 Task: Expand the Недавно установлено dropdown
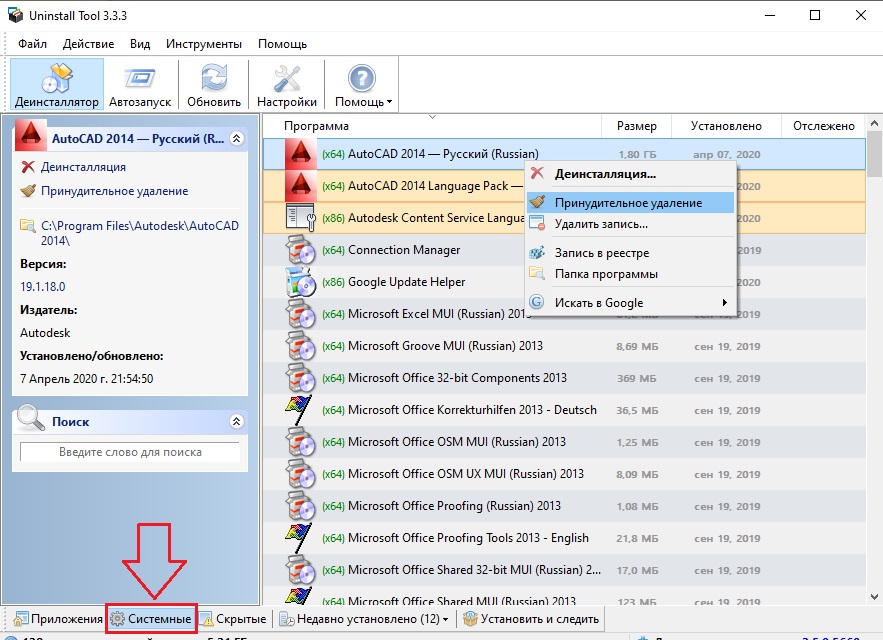445,620
